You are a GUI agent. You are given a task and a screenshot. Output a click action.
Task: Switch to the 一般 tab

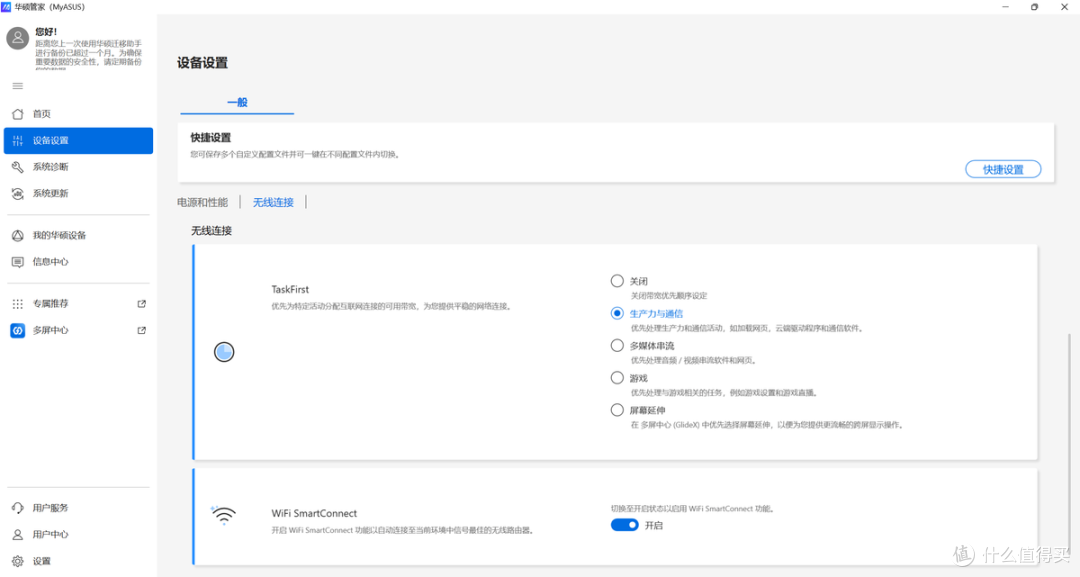point(237,102)
